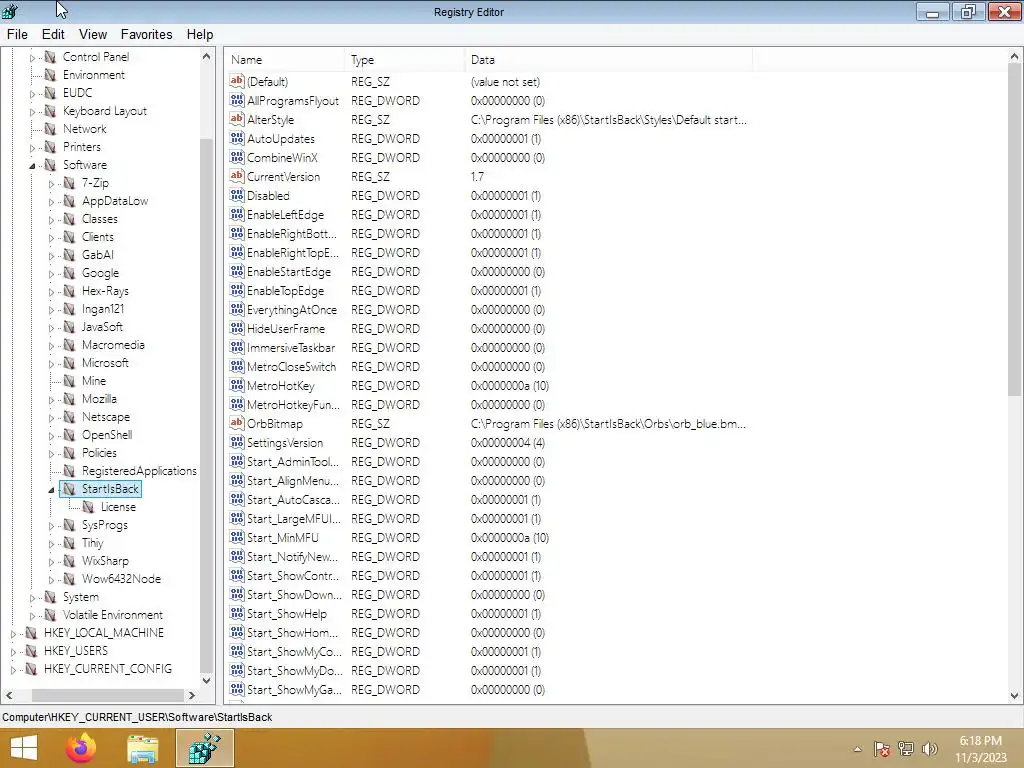Click tree pane scroll up arrow
Image resolution: width=1024 pixels, height=768 pixels.
[x=206, y=57]
